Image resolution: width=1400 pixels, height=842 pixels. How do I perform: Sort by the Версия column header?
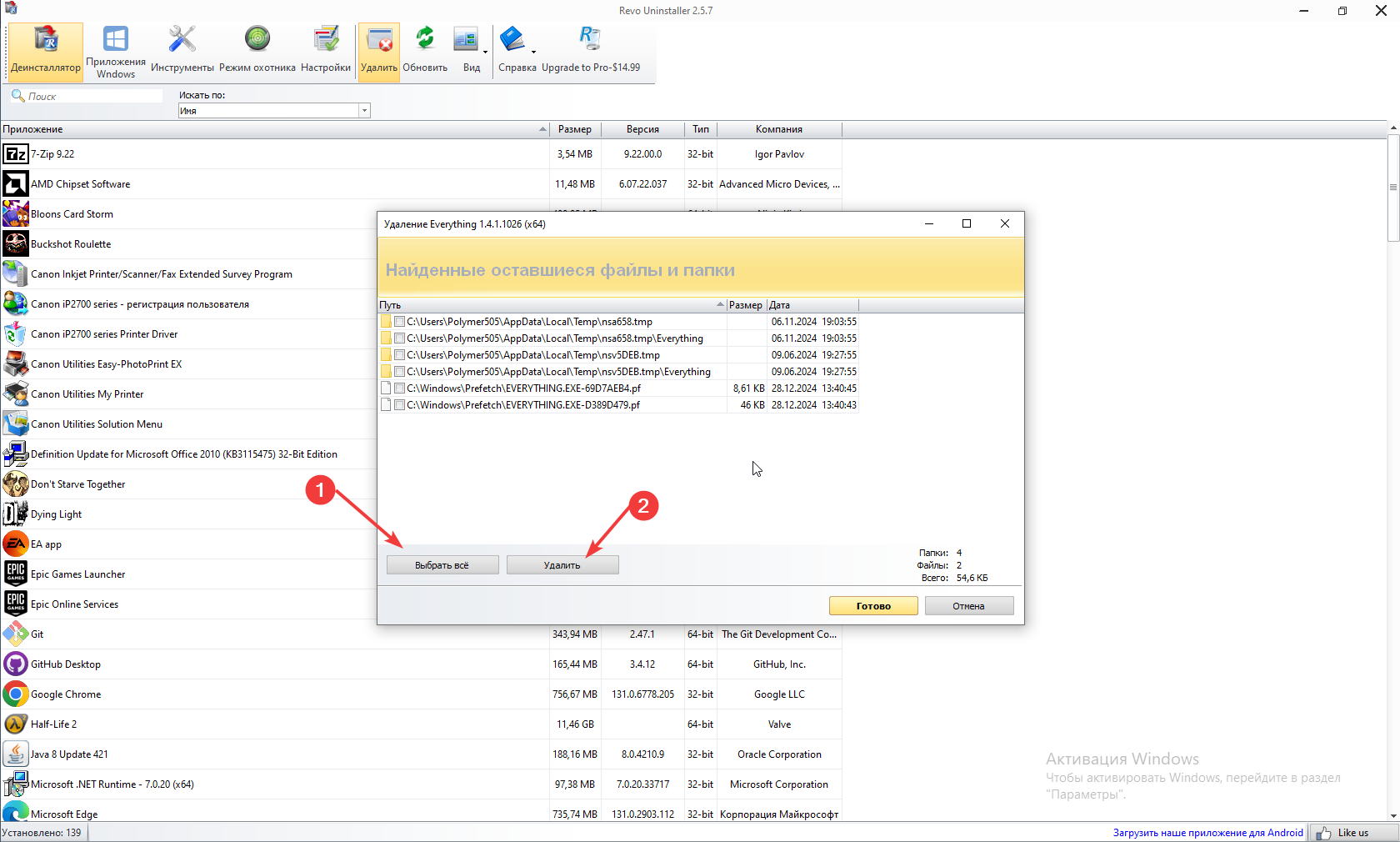pyautogui.click(x=642, y=129)
